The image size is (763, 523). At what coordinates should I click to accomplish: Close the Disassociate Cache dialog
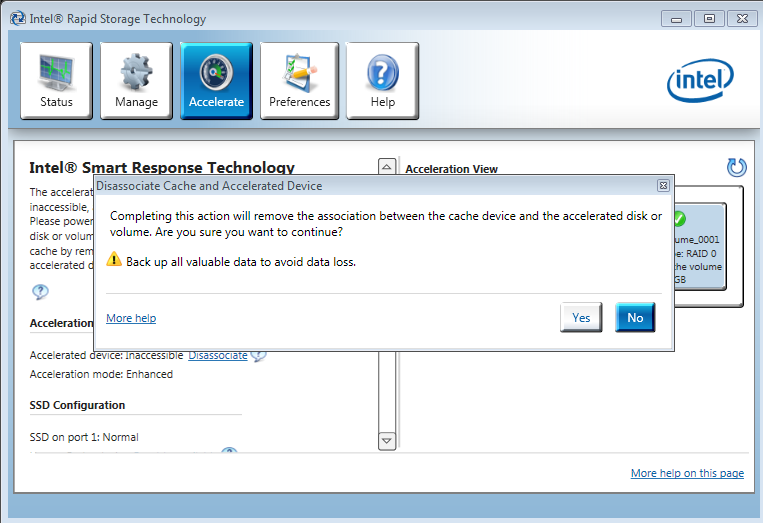tap(663, 185)
